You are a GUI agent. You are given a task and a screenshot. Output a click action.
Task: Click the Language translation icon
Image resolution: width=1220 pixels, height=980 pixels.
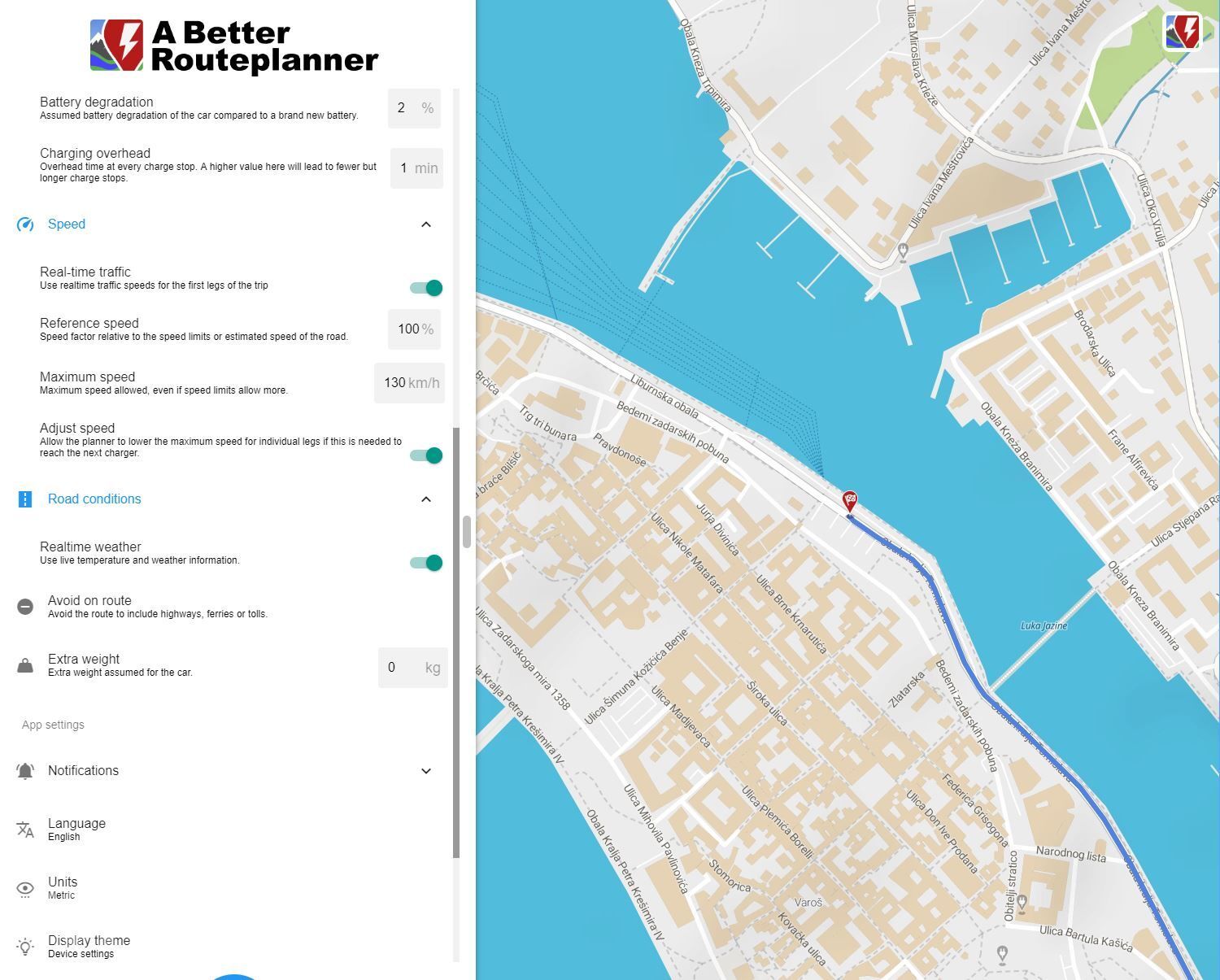click(24, 828)
